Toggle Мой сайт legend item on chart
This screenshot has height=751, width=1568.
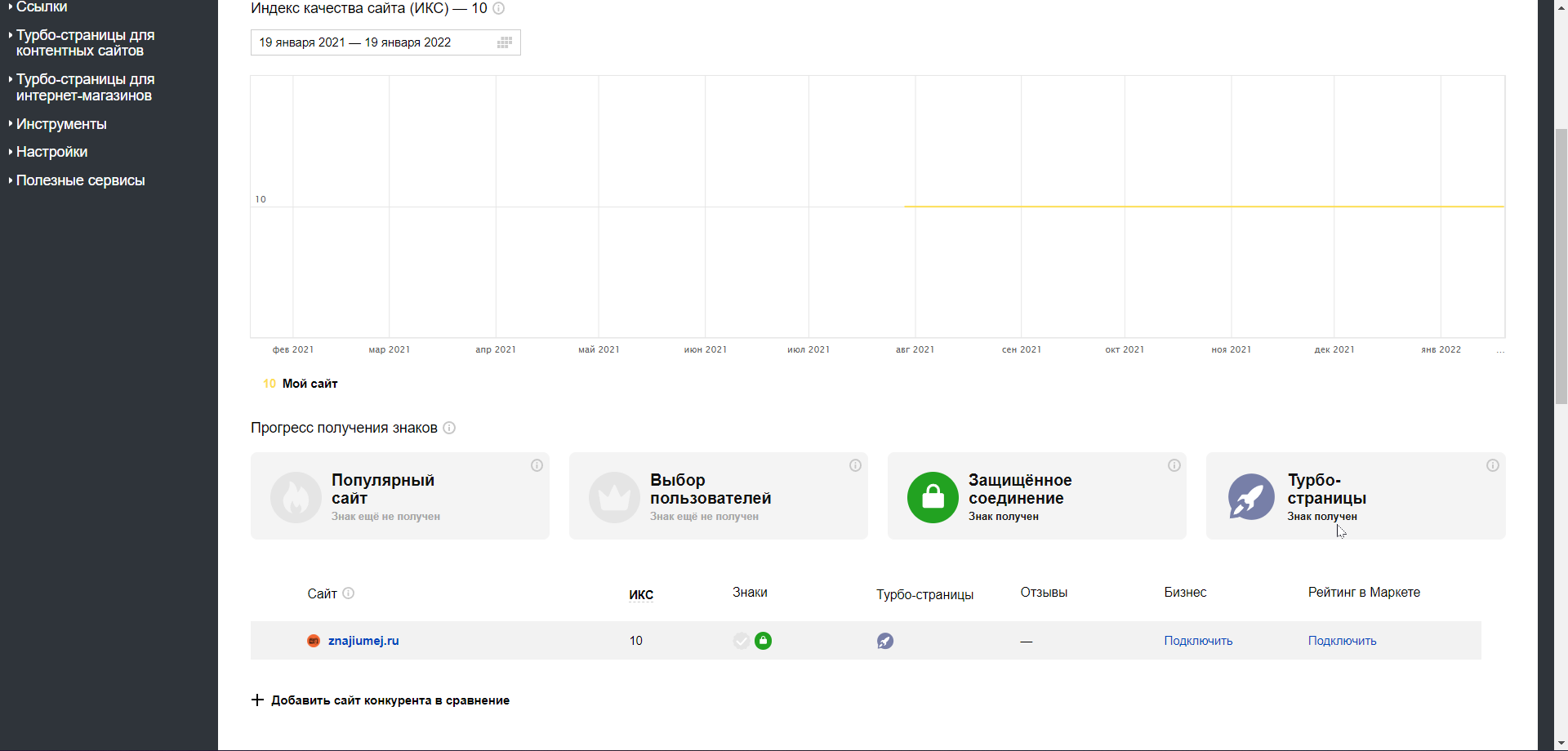(310, 384)
